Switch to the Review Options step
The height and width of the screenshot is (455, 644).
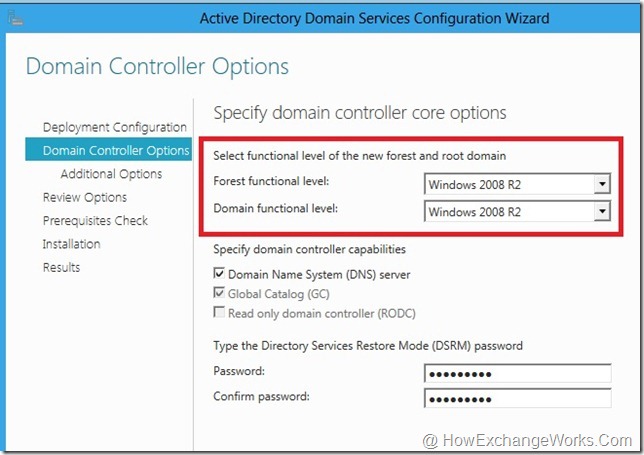pyautogui.click(x=84, y=197)
